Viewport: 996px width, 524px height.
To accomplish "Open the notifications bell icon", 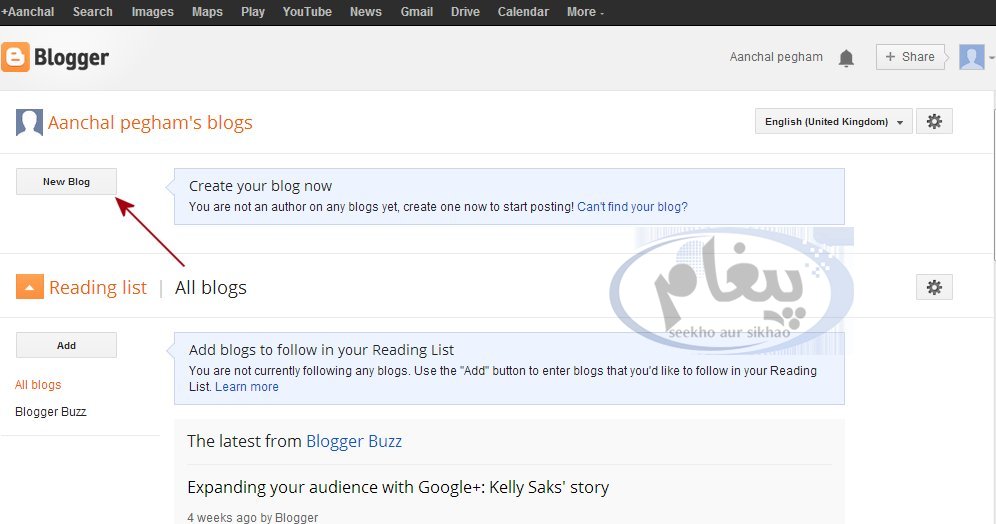I will (x=846, y=58).
